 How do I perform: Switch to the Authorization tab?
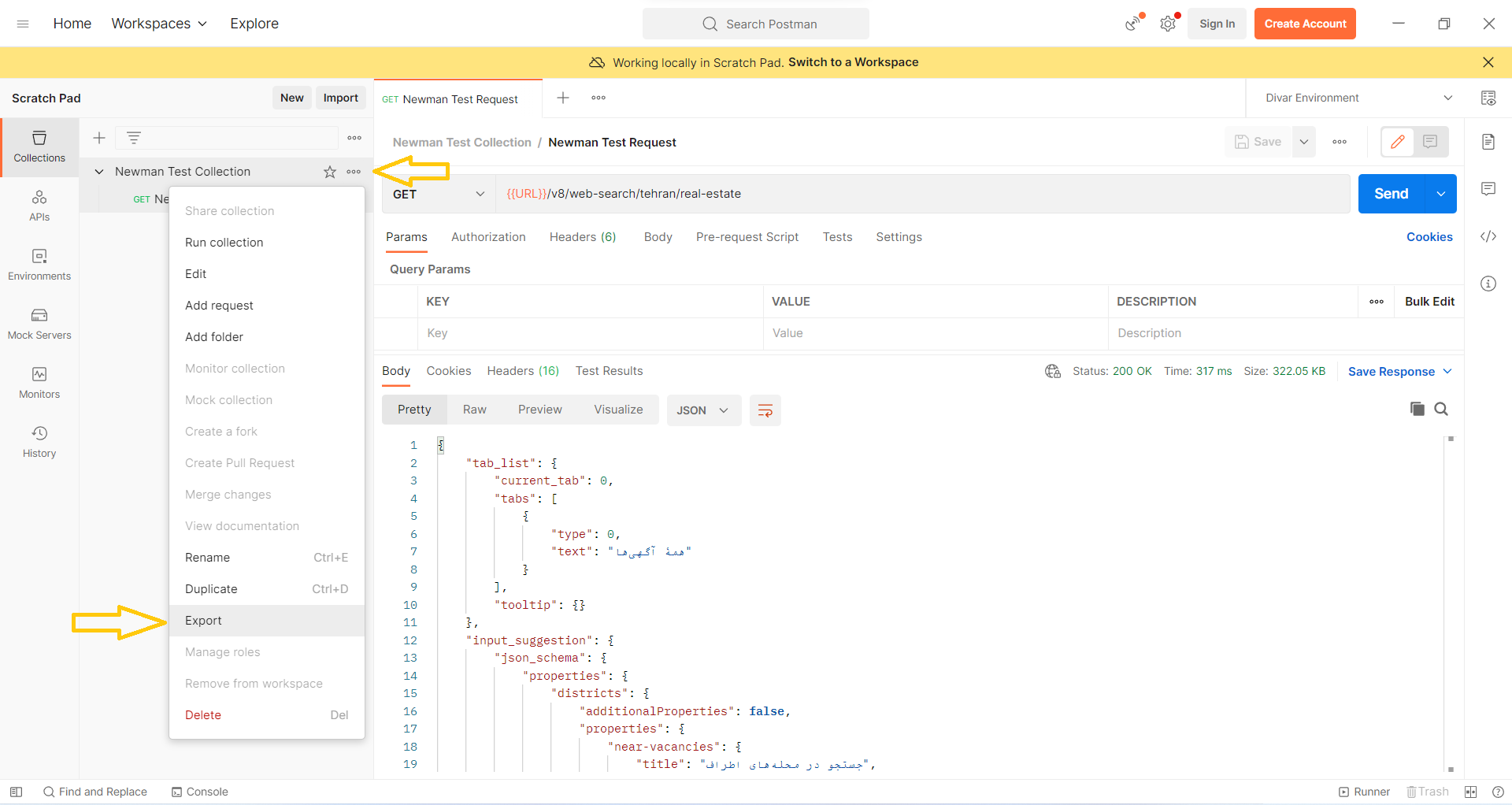[488, 237]
